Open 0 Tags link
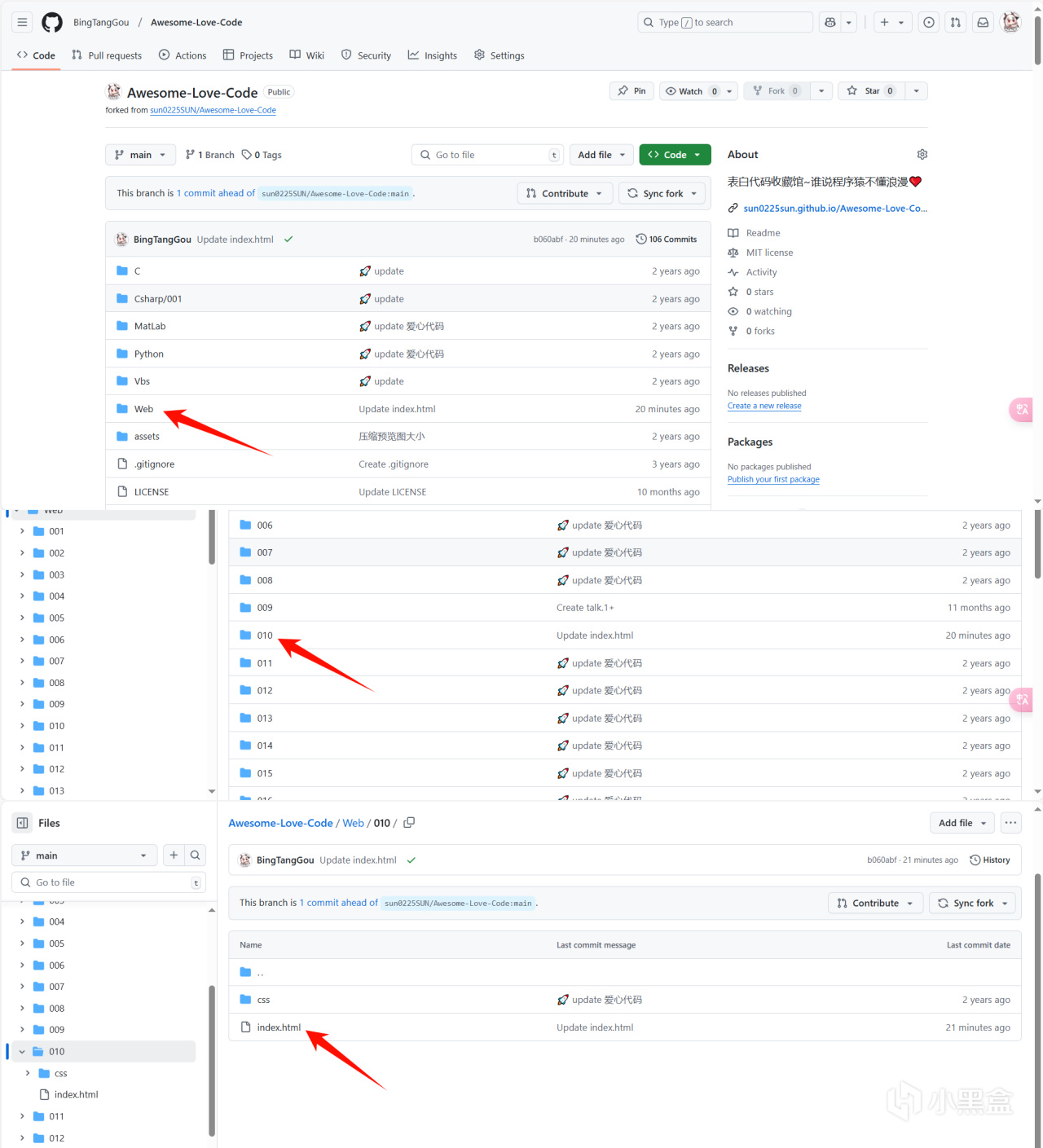This screenshot has width=1043, height=1148. [x=262, y=155]
